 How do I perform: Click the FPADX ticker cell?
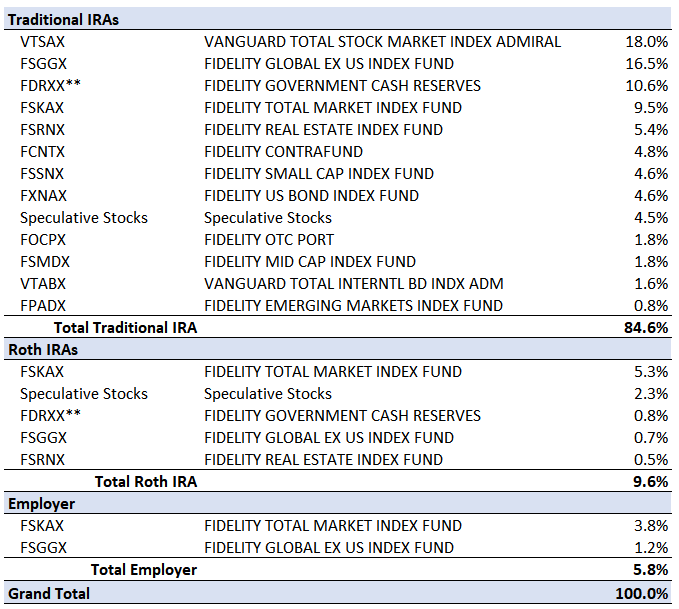tap(43, 306)
